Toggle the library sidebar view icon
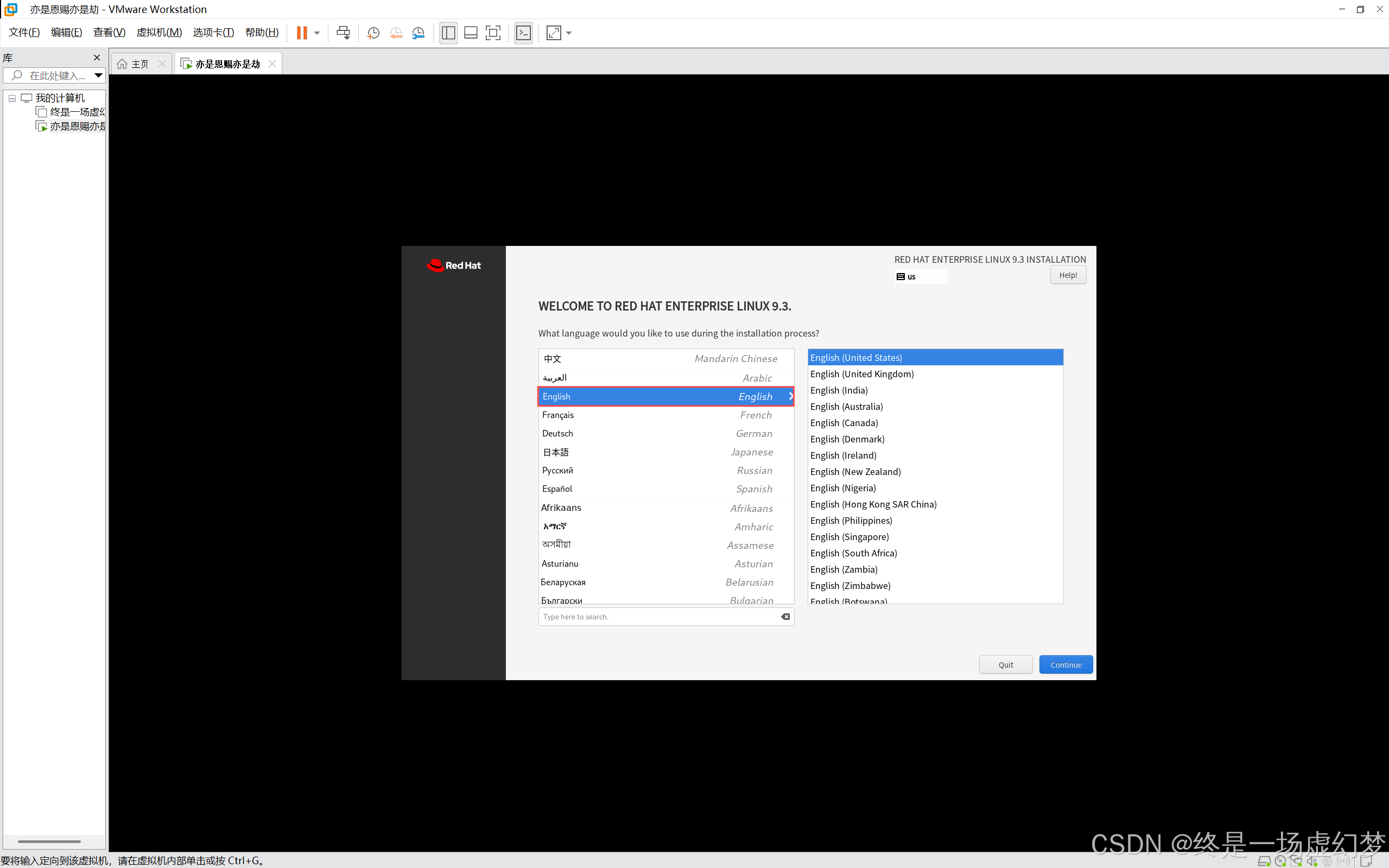 pyautogui.click(x=448, y=33)
